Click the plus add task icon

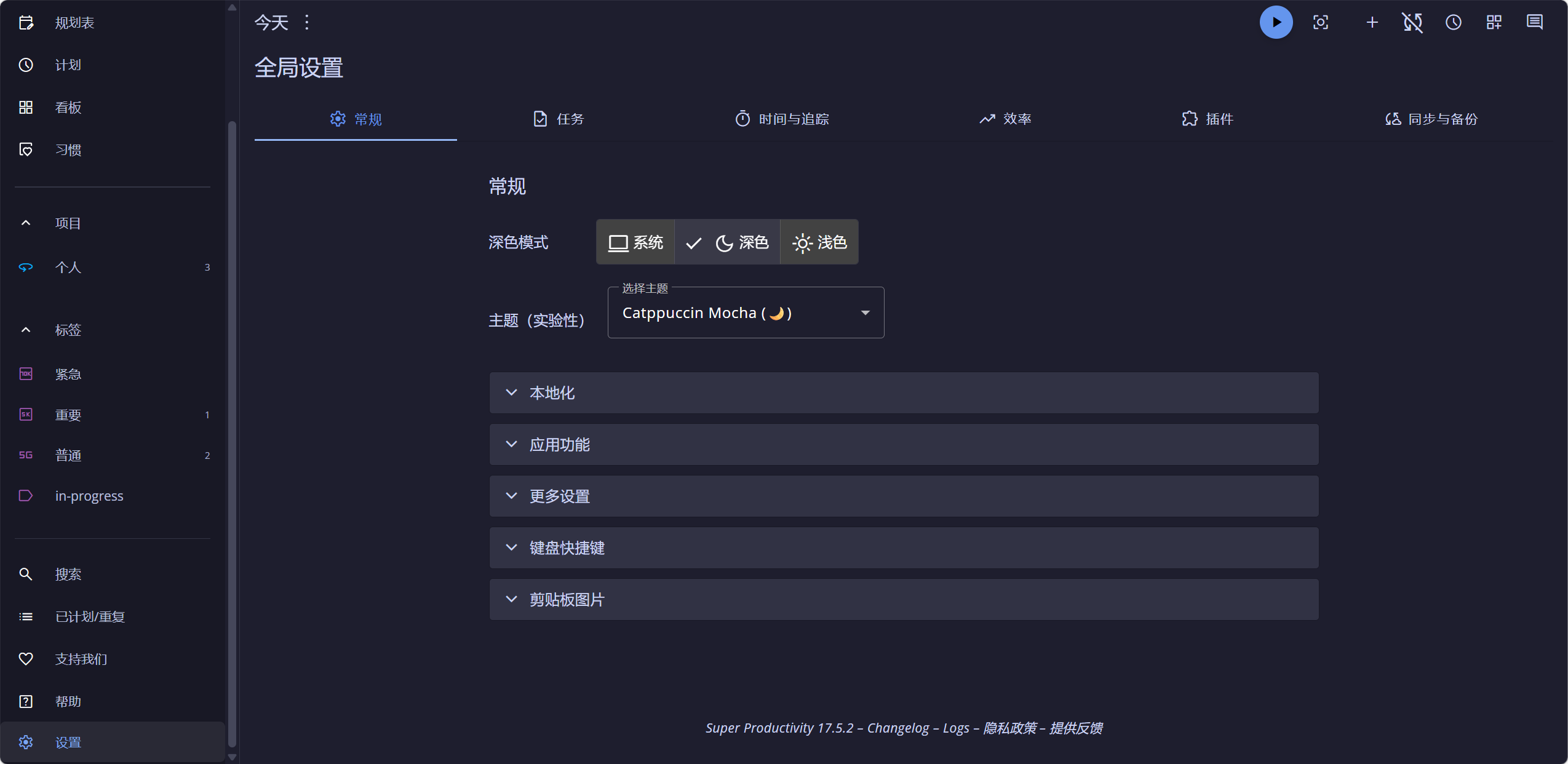click(1372, 23)
